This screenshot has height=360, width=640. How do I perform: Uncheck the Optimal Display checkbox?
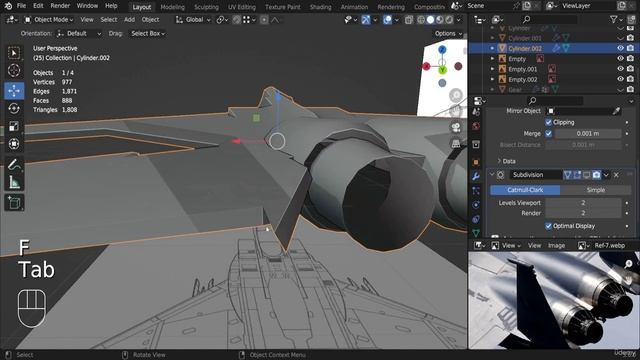[x=548, y=226]
